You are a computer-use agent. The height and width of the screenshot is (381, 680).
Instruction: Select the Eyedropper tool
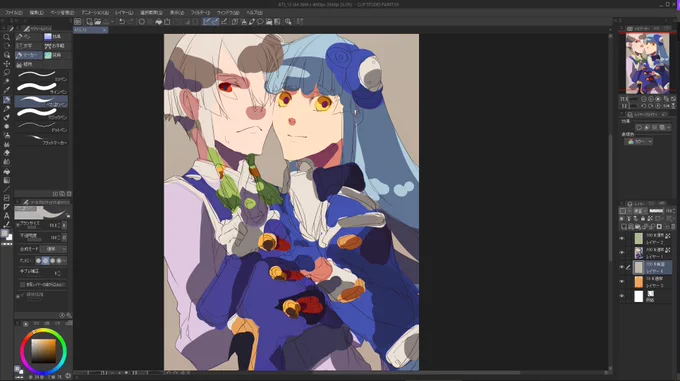pyautogui.click(x=7, y=91)
